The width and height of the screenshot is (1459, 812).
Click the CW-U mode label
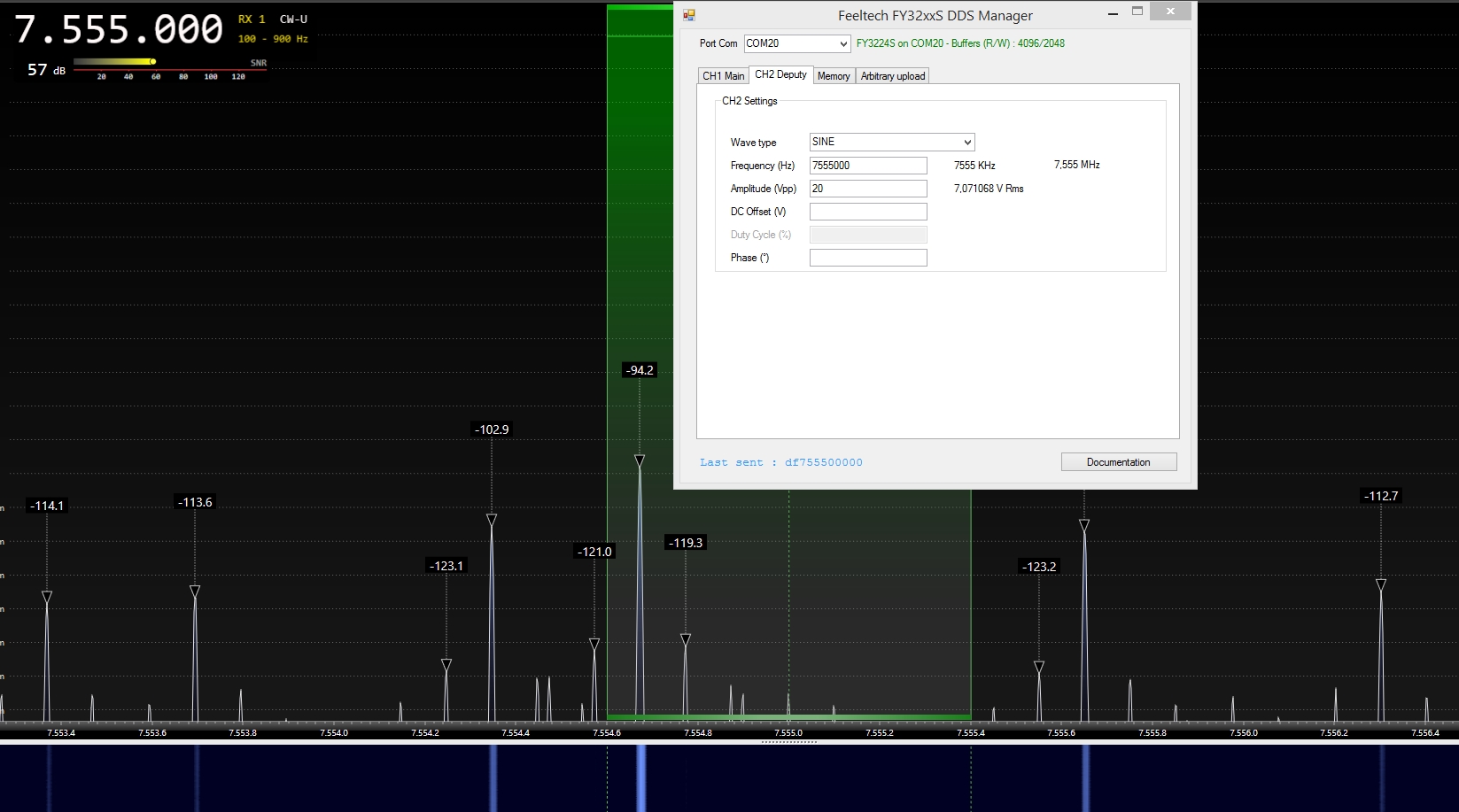point(293,19)
